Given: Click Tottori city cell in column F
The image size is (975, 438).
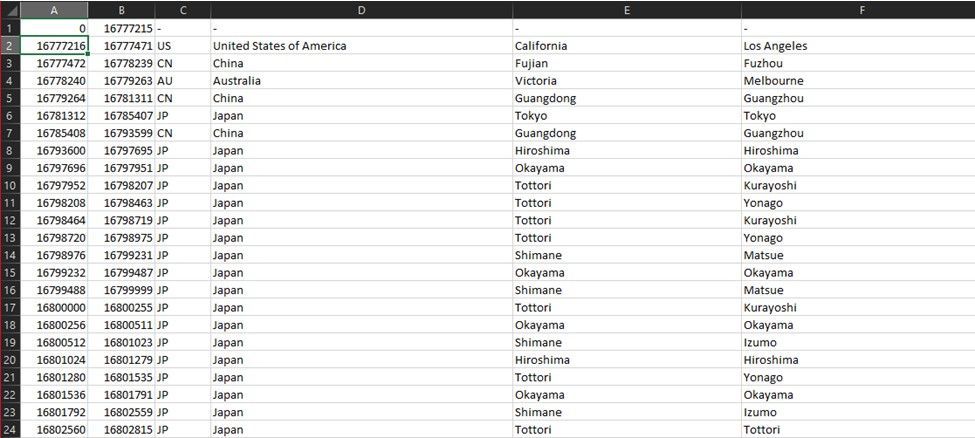Looking at the screenshot, I should [x=858, y=429].
